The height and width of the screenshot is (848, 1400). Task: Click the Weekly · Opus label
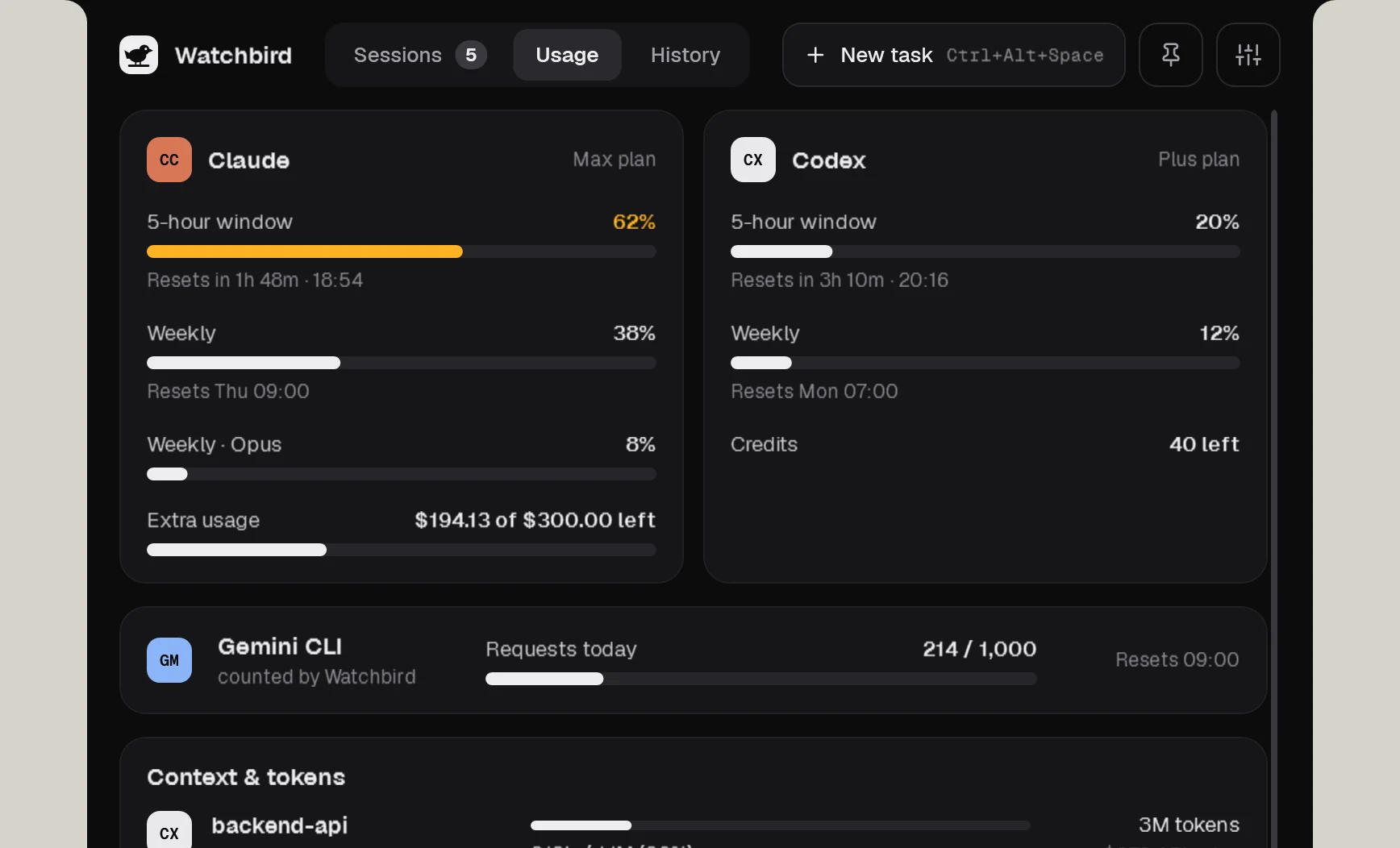coord(215,444)
